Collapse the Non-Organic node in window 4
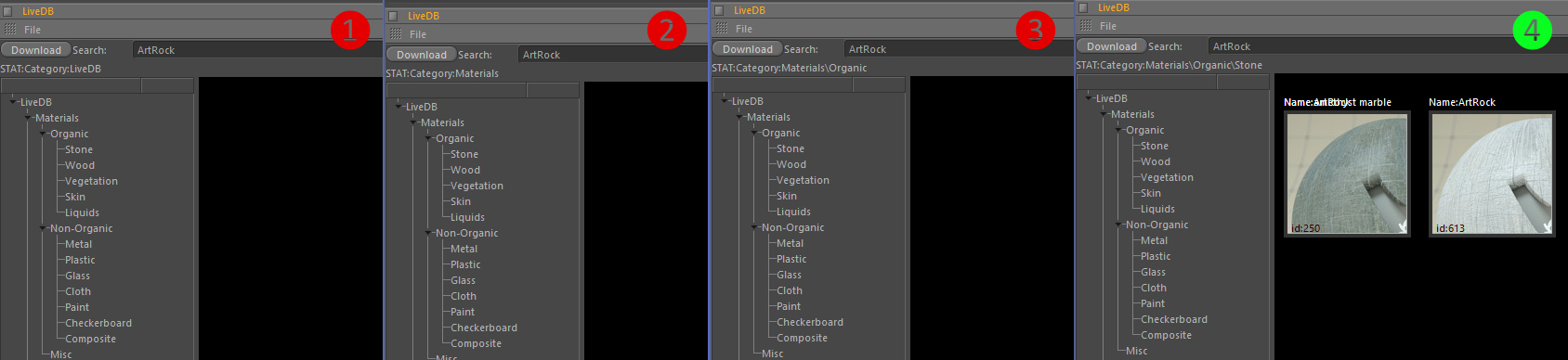This screenshot has width=1568, height=360. [x=1118, y=225]
